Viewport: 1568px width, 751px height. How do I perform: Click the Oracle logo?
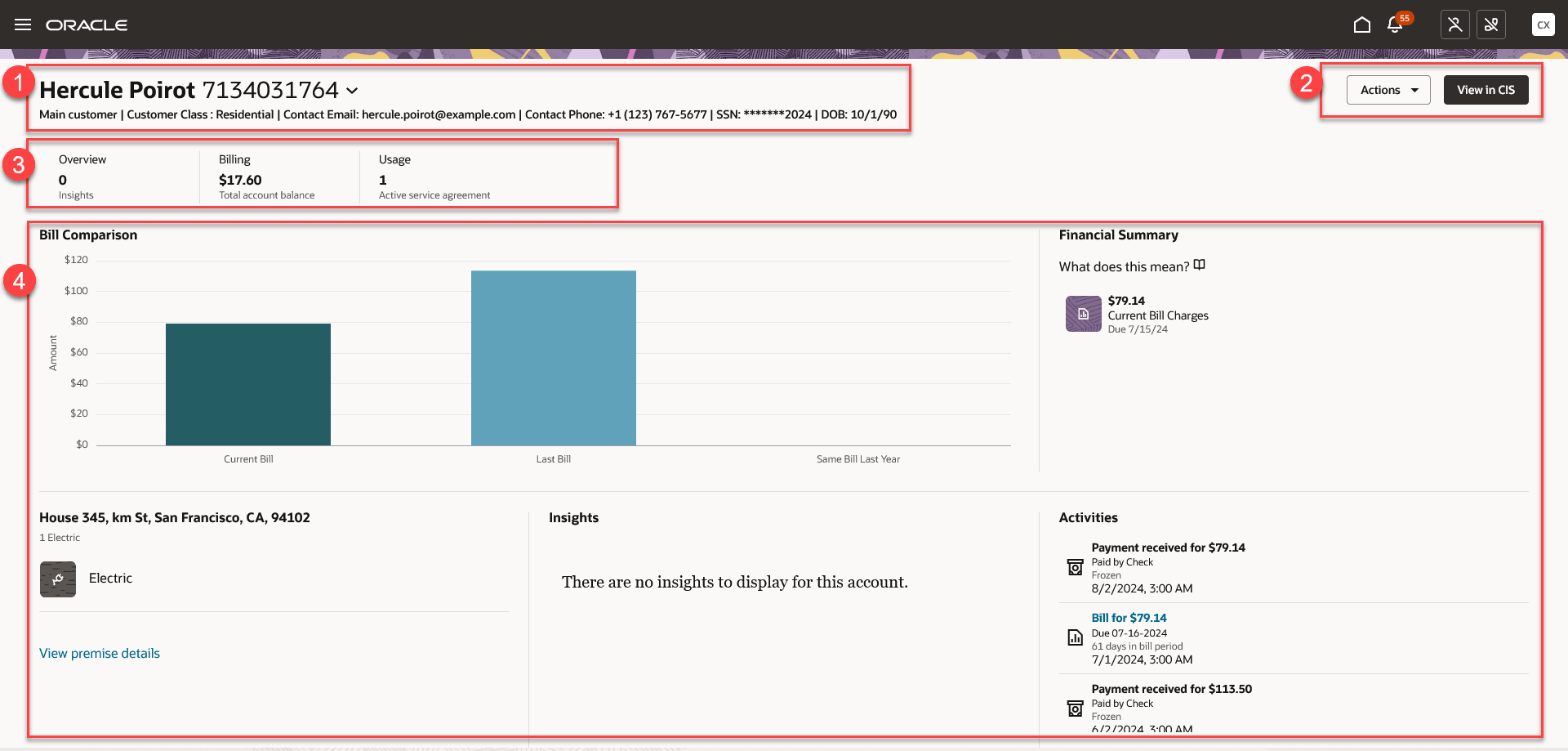(87, 25)
